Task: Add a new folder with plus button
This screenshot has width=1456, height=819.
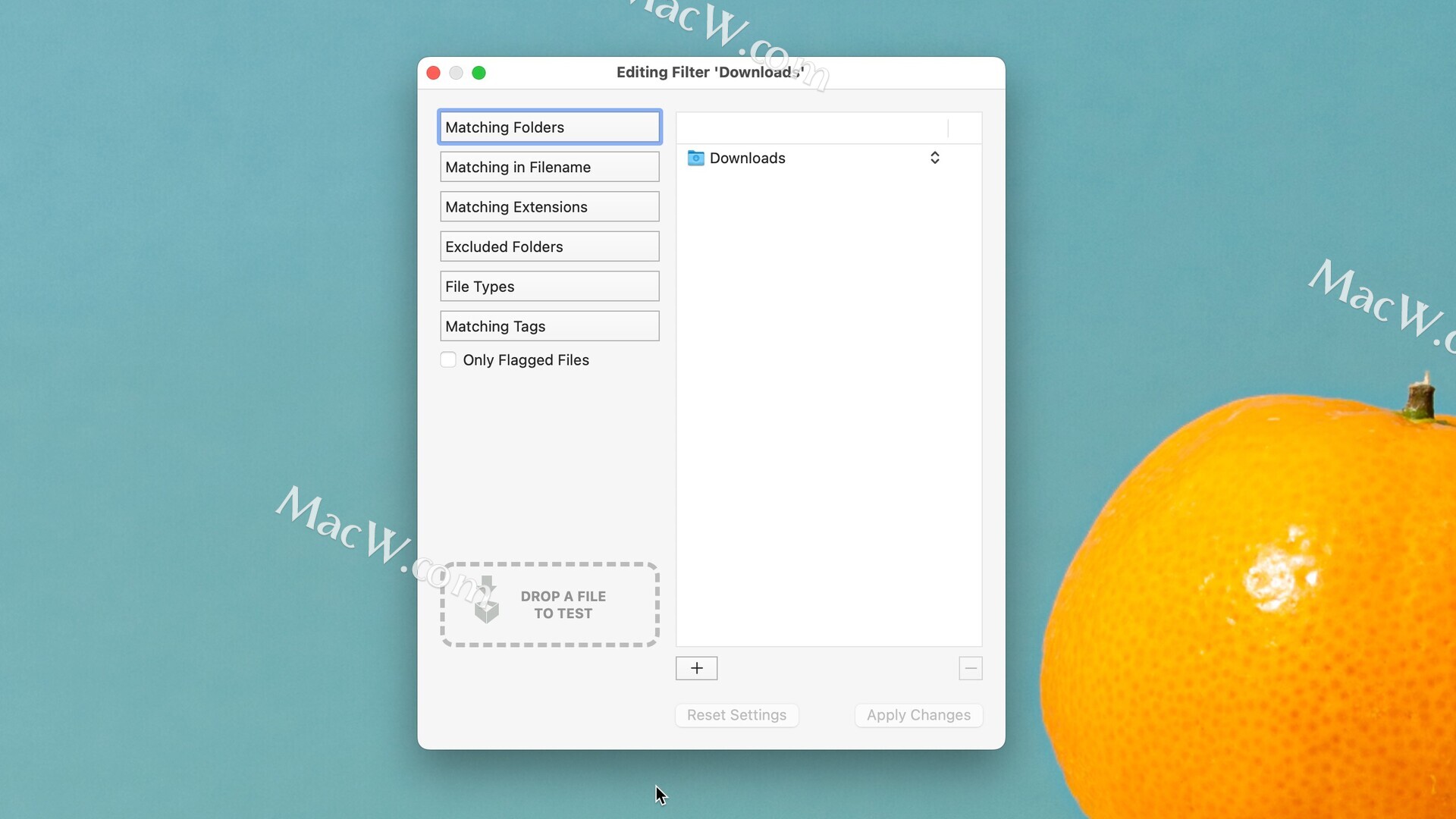Action: (696, 668)
